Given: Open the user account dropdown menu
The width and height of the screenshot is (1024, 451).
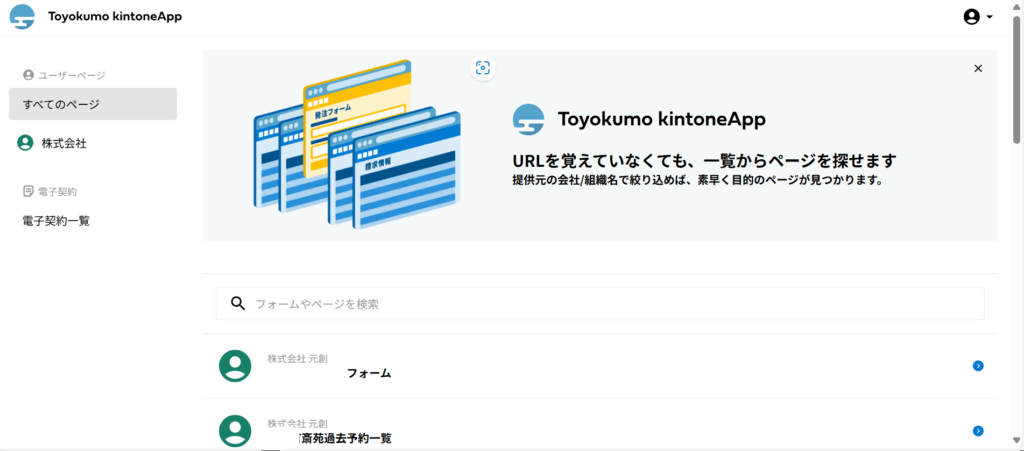Looking at the screenshot, I should pyautogui.click(x=978, y=17).
